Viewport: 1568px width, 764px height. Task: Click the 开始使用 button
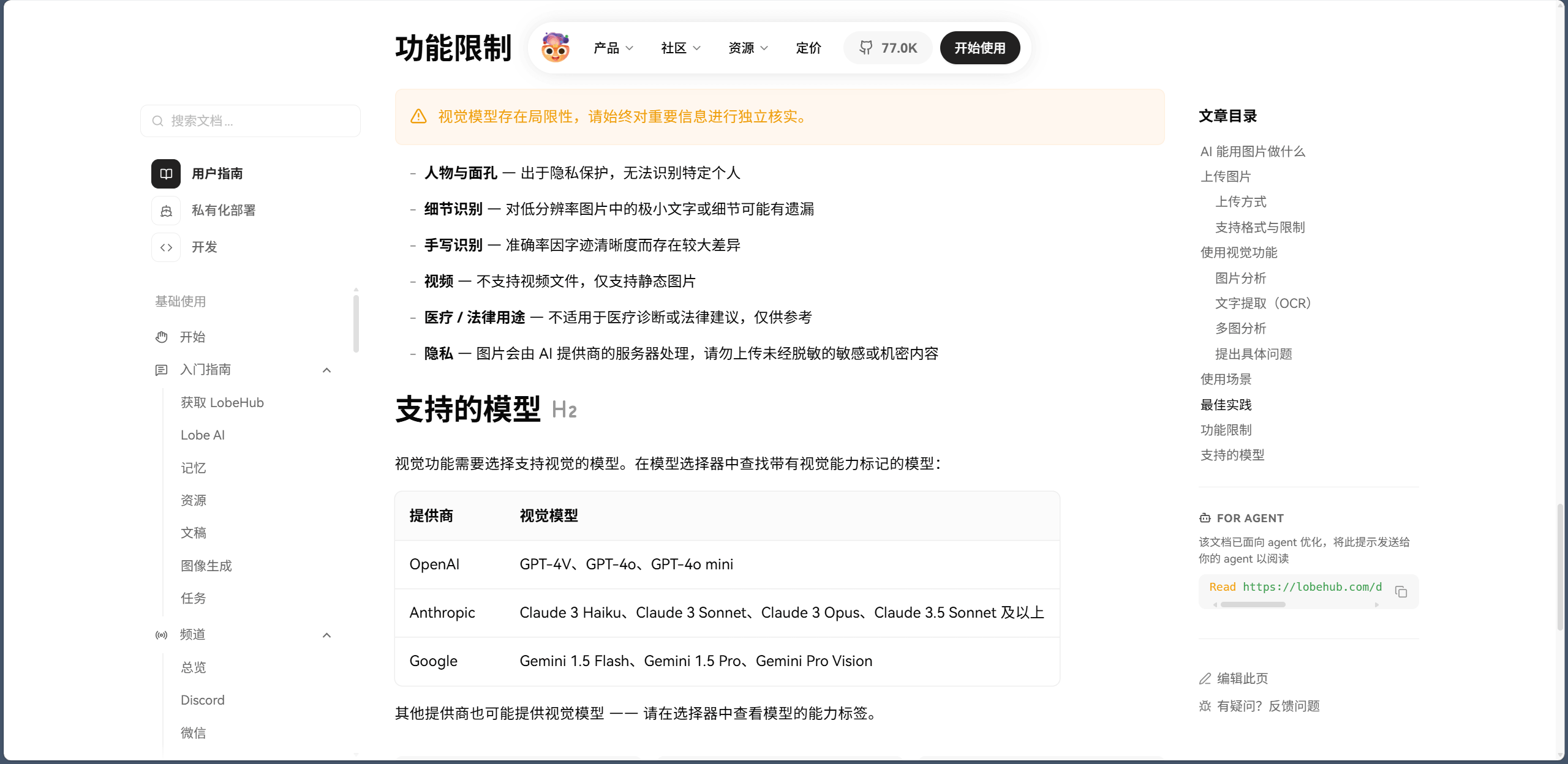[x=980, y=48]
